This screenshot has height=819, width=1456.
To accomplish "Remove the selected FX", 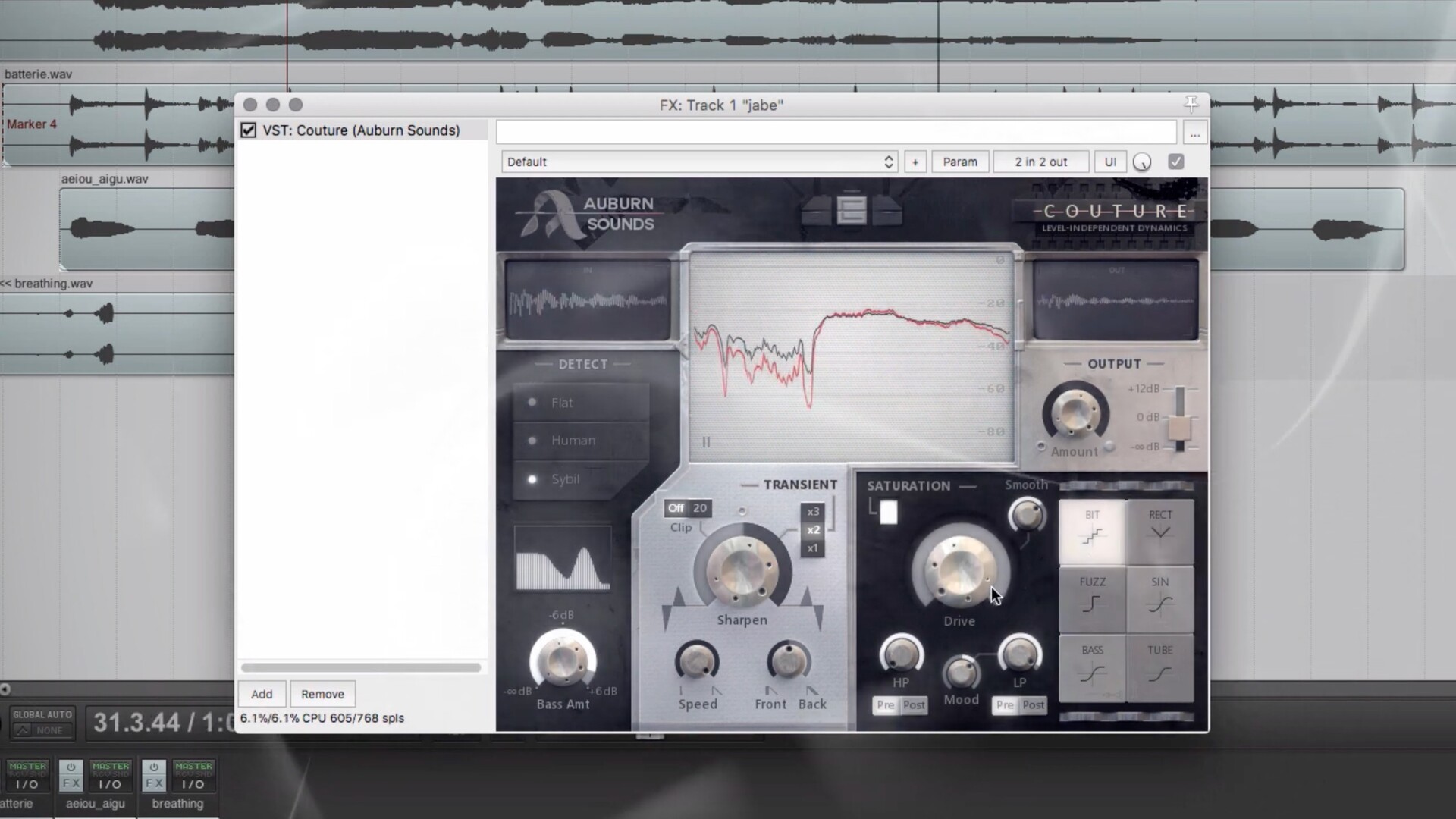I will 322,694.
